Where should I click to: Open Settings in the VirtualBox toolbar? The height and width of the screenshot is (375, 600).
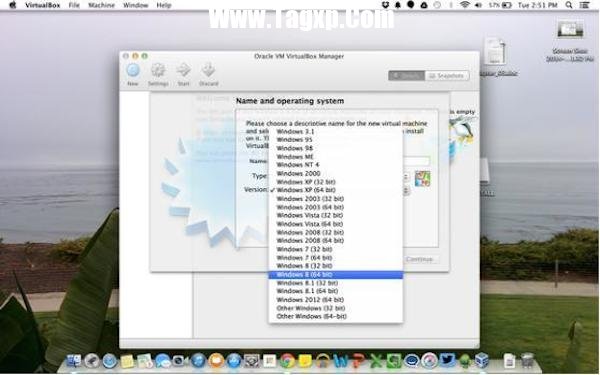(x=158, y=71)
